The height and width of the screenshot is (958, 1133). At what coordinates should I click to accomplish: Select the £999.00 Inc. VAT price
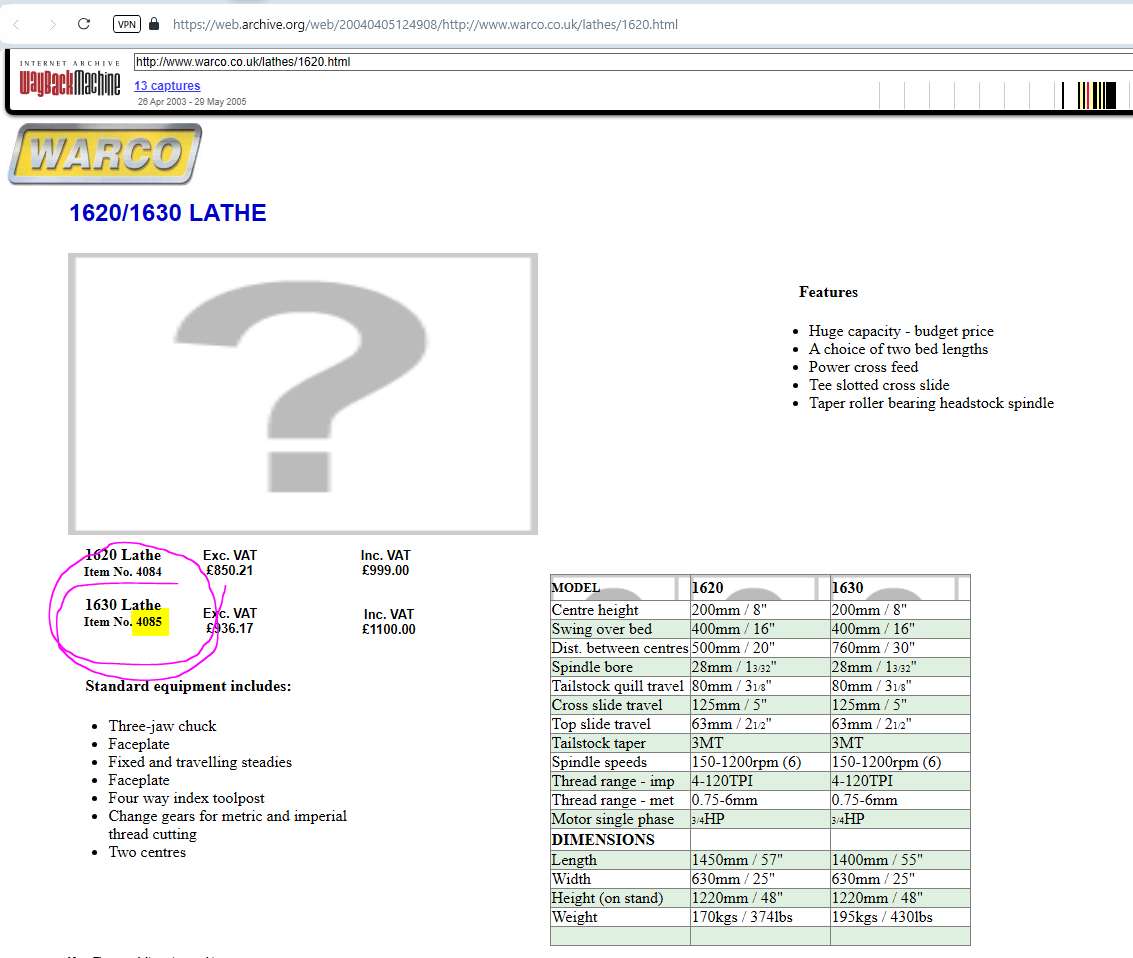[386, 570]
